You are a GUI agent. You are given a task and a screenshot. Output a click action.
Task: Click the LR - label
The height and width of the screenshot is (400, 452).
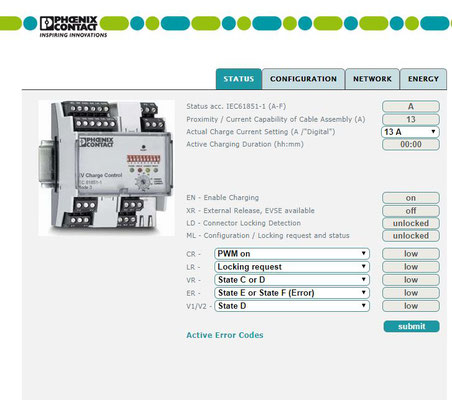pyautogui.click(x=193, y=267)
